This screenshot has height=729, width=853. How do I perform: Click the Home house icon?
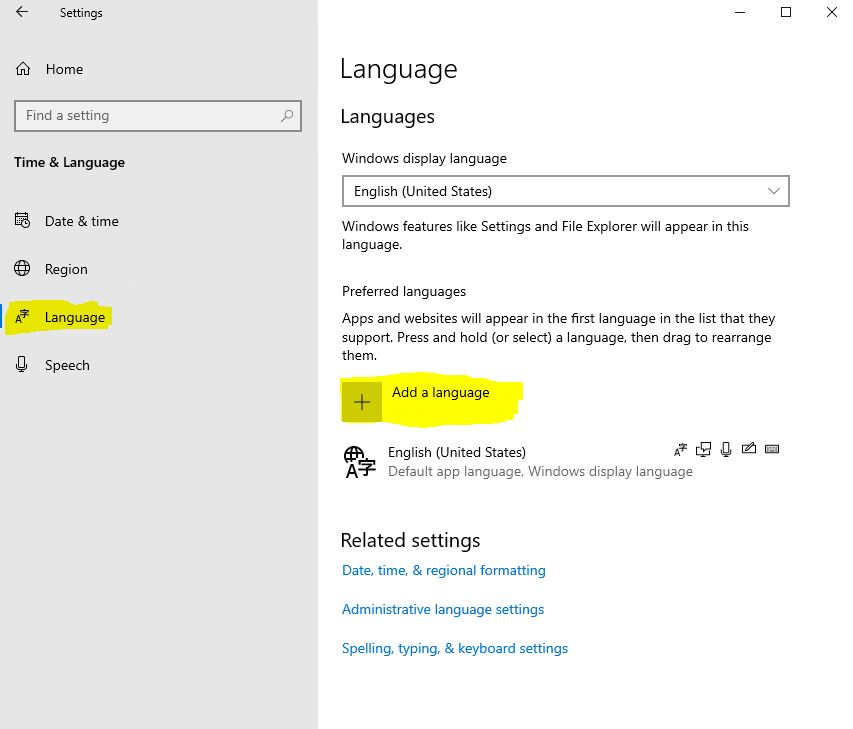pyautogui.click(x=23, y=69)
